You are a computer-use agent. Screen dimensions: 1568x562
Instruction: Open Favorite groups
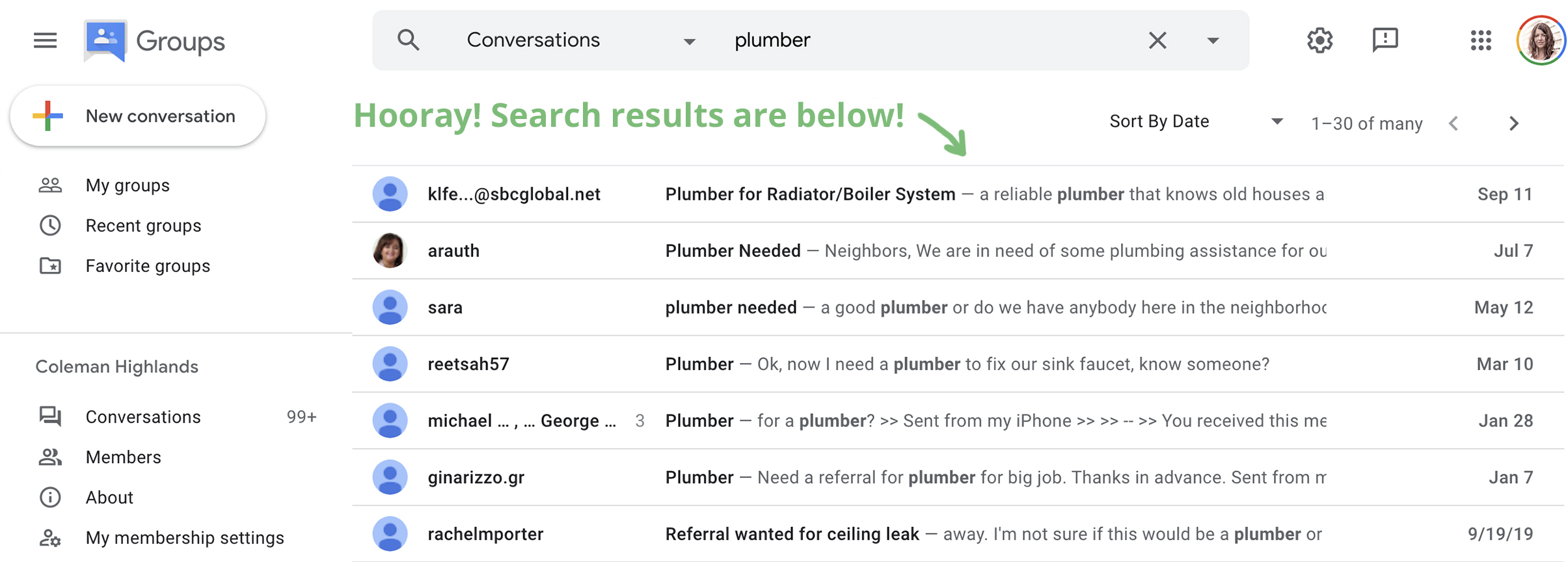click(148, 266)
